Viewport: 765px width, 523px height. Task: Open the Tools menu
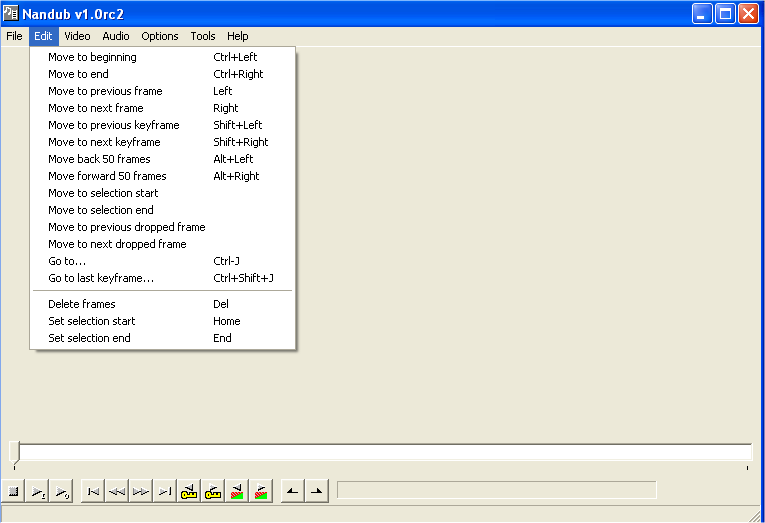(x=202, y=36)
